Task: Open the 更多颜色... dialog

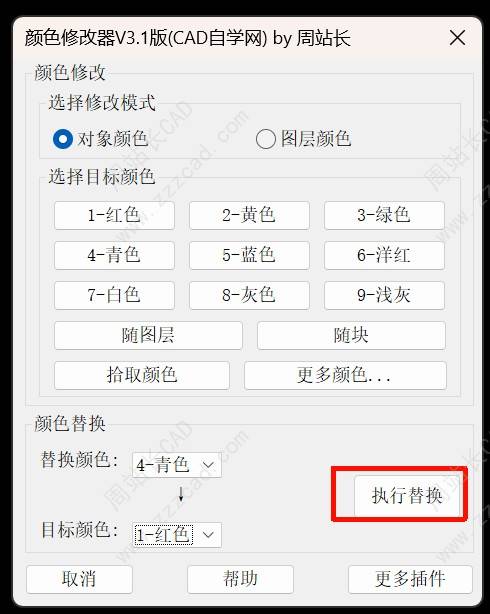Action: [345, 375]
